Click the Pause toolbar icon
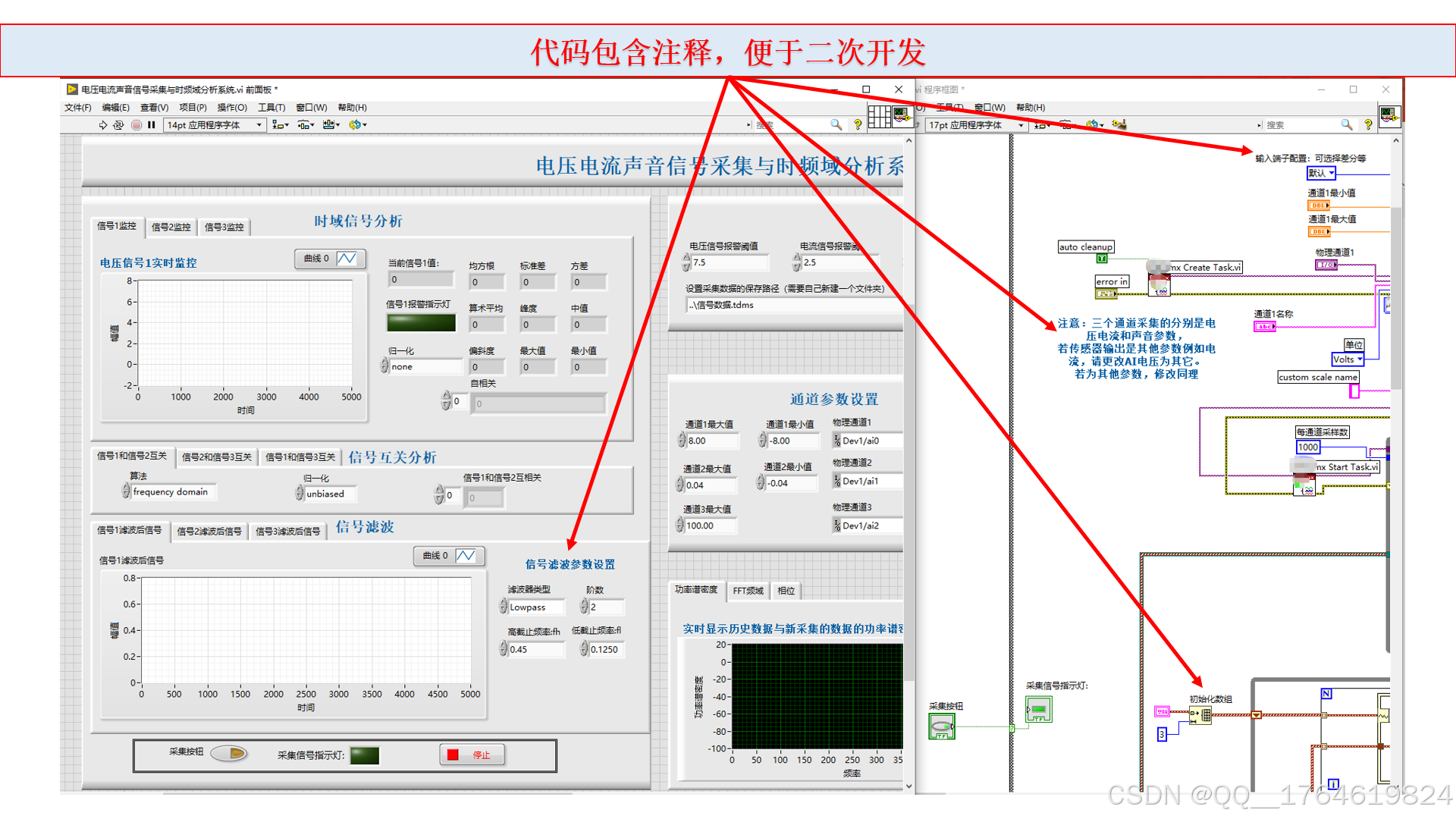This screenshot has height=819, width=1456. point(151,125)
